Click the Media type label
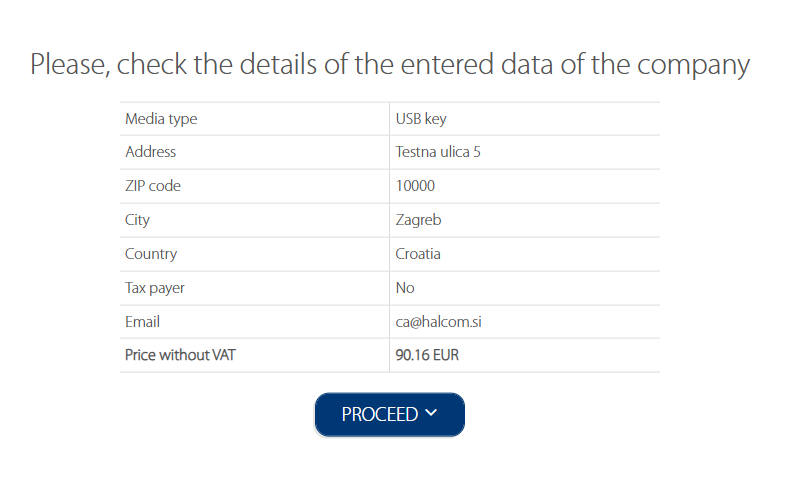The width and height of the screenshot is (806, 490). tap(161, 119)
